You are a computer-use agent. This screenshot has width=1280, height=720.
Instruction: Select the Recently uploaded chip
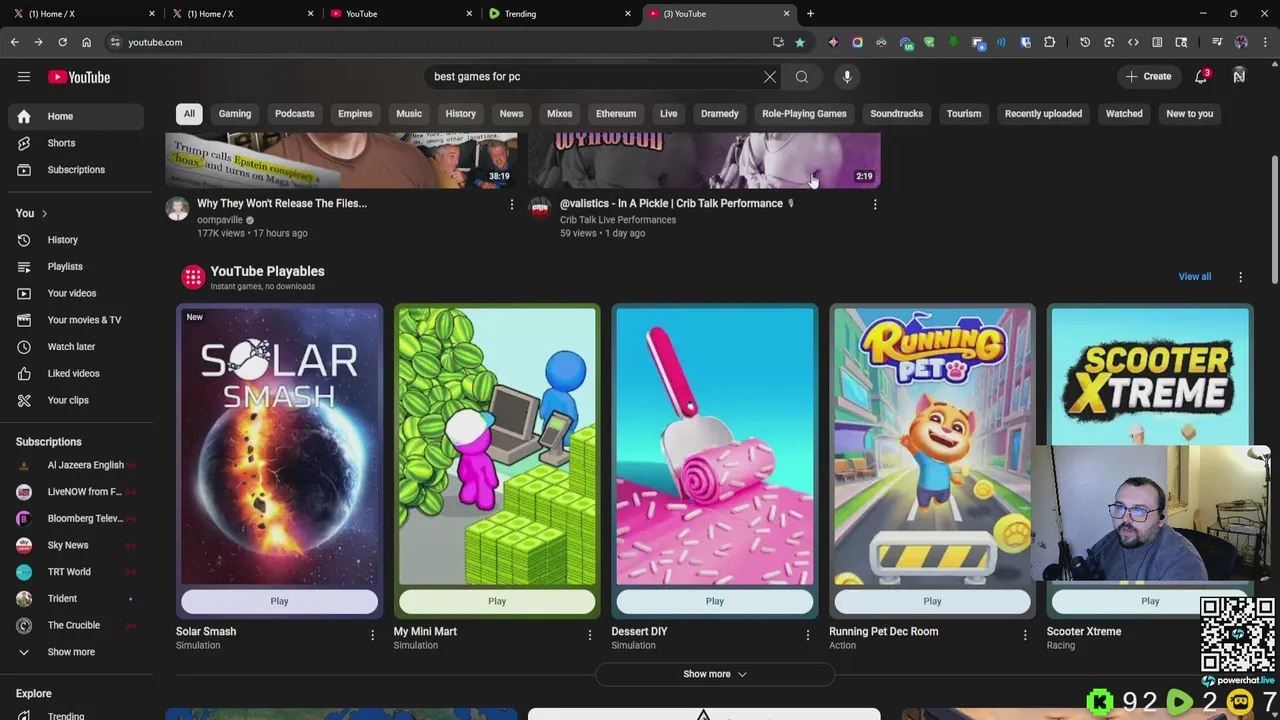click(x=1043, y=114)
